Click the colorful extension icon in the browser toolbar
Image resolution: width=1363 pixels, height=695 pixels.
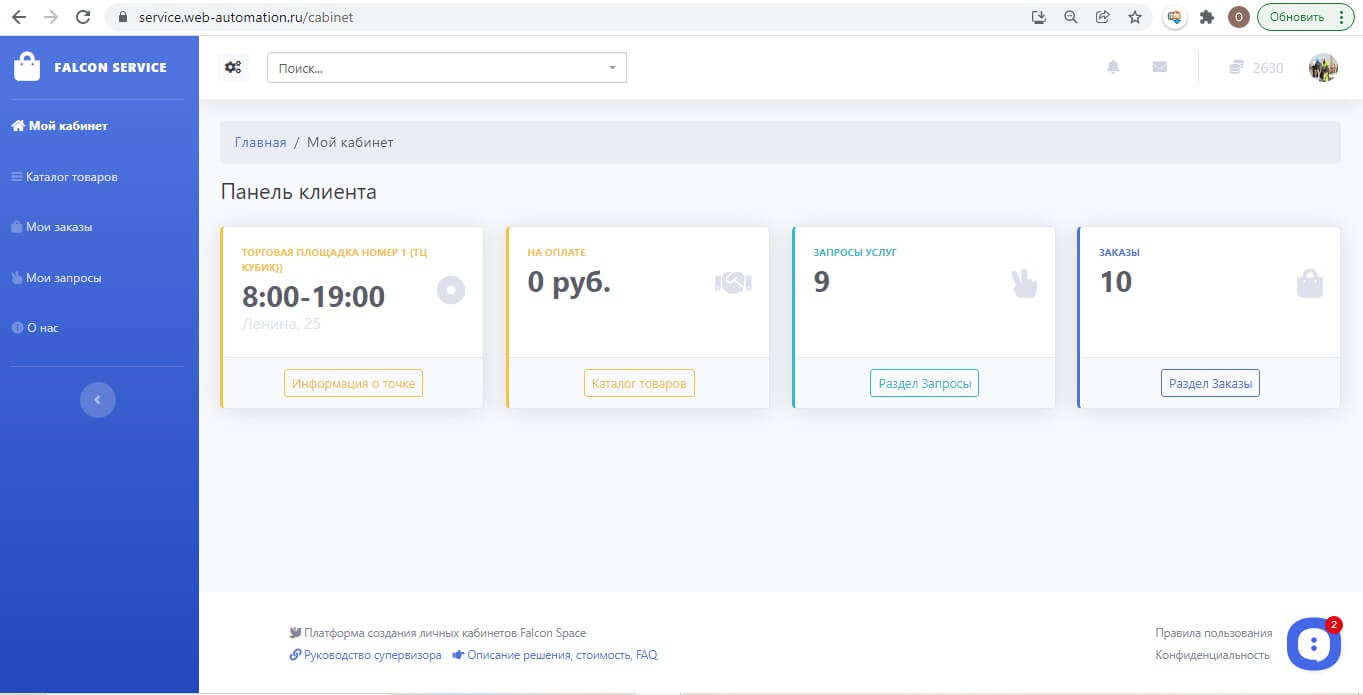[x=1175, y=17]
